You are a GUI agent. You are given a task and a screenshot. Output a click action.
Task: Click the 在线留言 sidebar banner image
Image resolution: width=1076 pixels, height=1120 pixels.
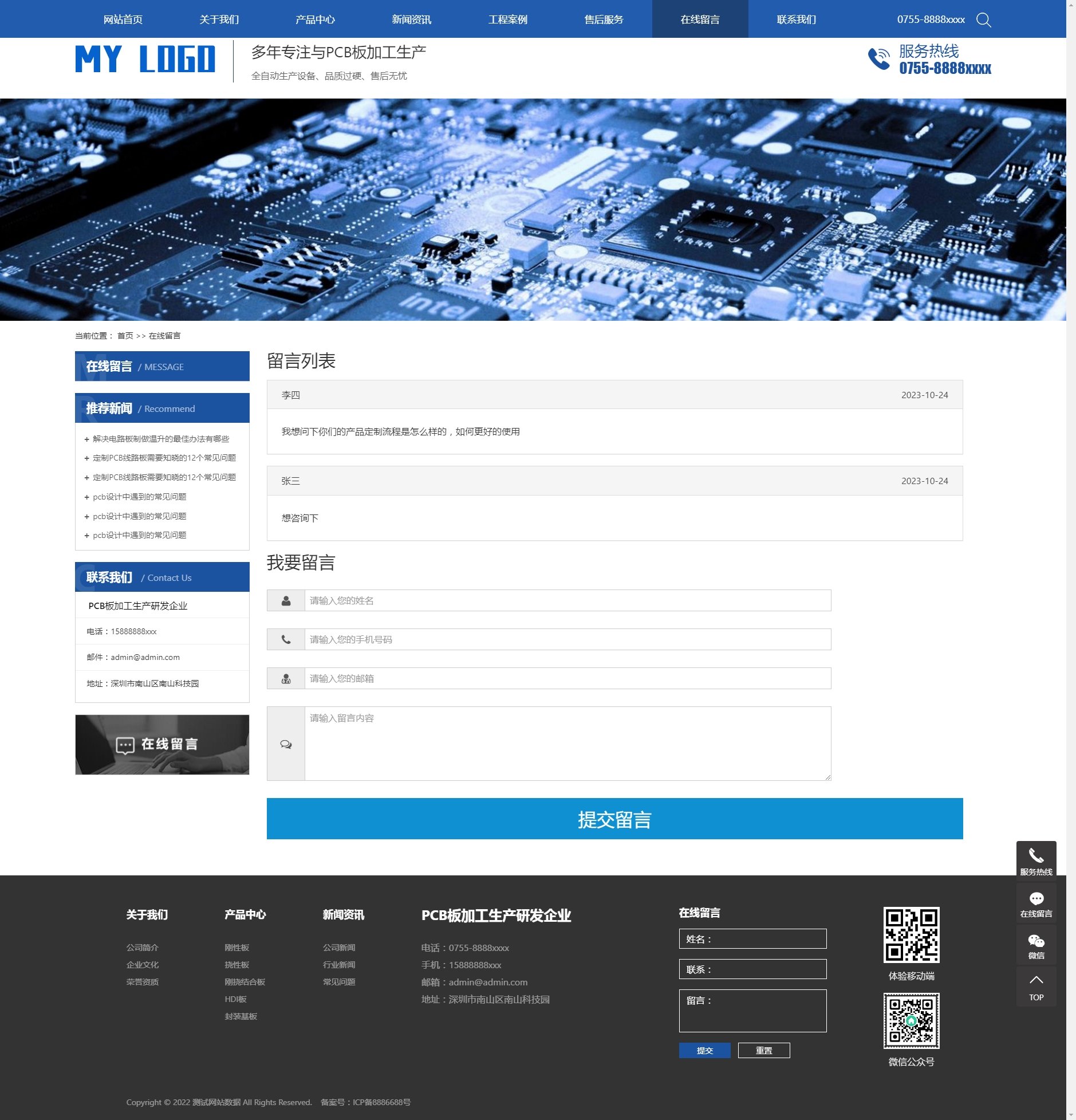coord(162,744)
